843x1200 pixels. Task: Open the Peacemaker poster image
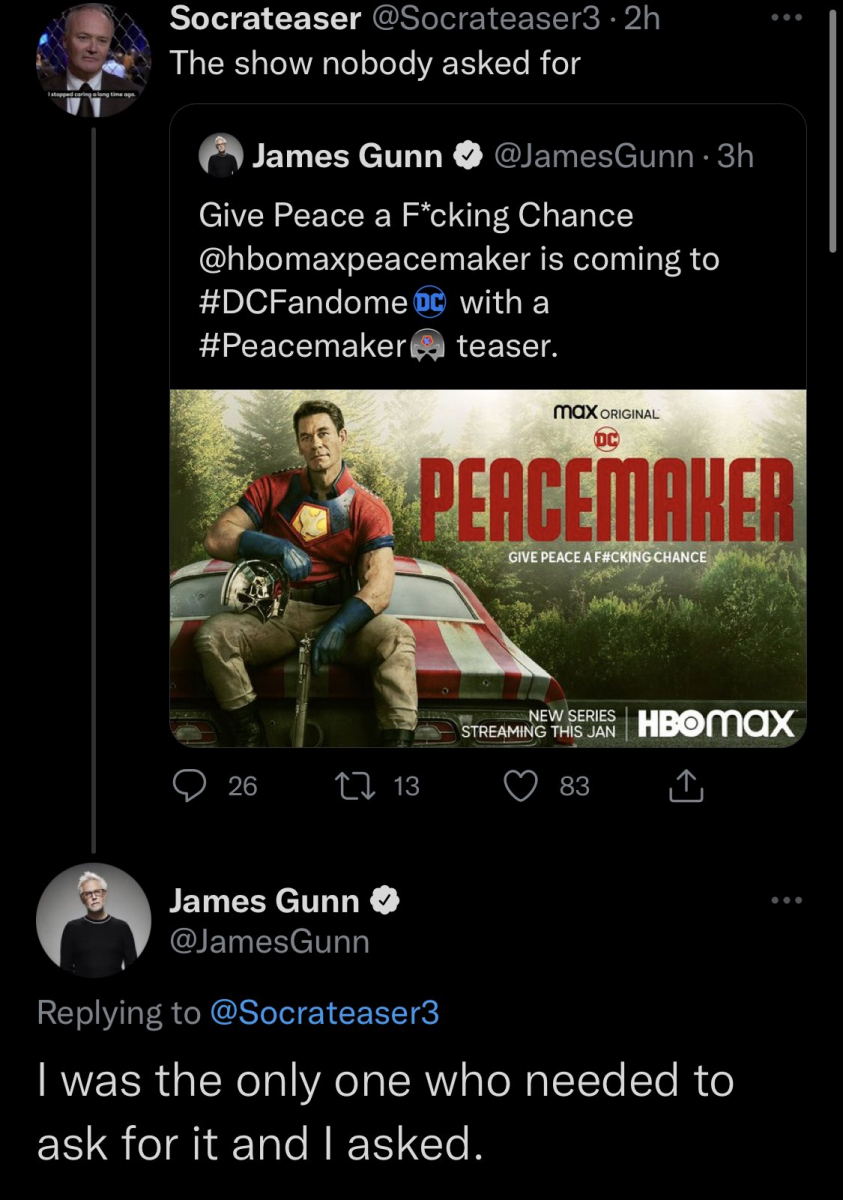click(488, 567)
